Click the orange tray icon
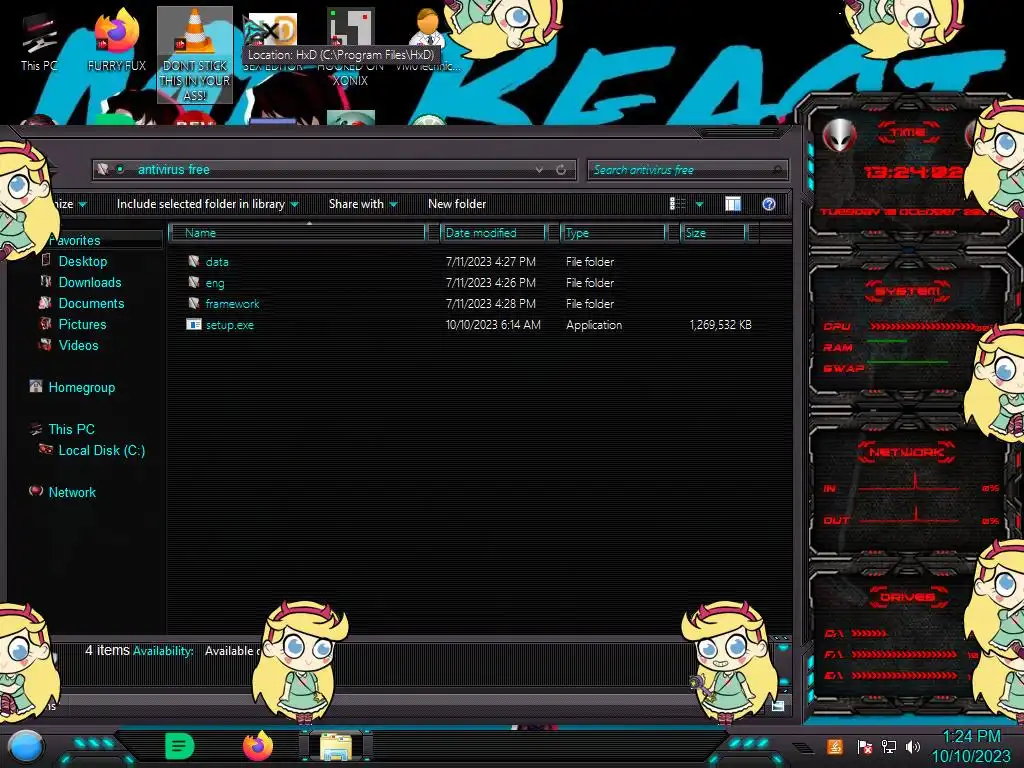This screenshot has height=768, width=1024. [835, 746]
